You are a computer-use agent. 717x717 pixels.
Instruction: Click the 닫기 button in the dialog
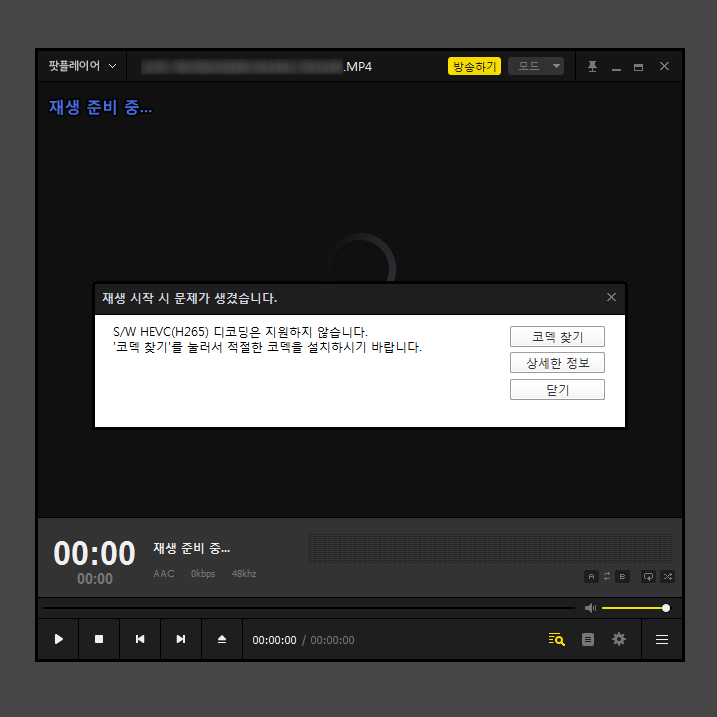(557, 390)
